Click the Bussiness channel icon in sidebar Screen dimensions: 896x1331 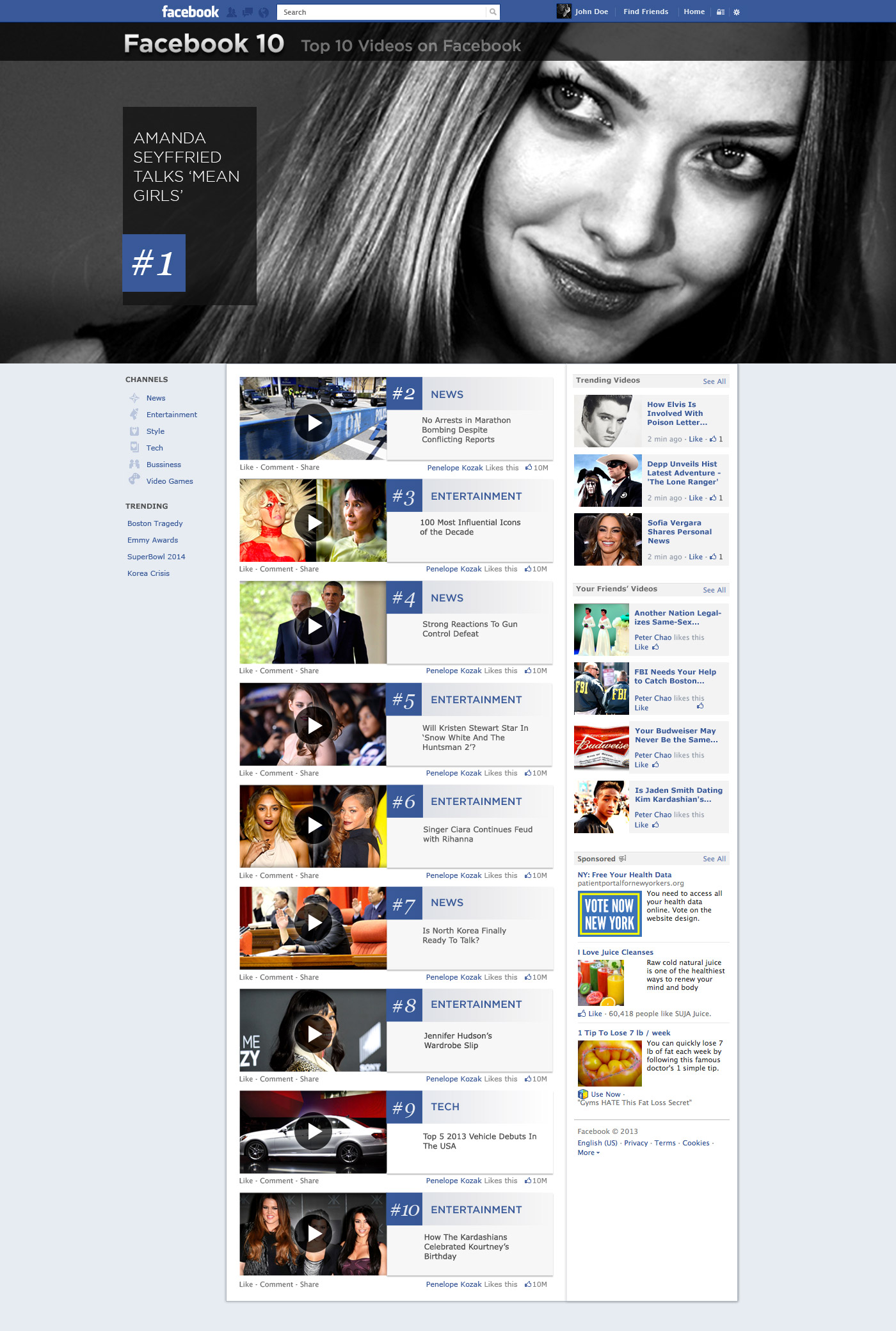pos(134,465)
